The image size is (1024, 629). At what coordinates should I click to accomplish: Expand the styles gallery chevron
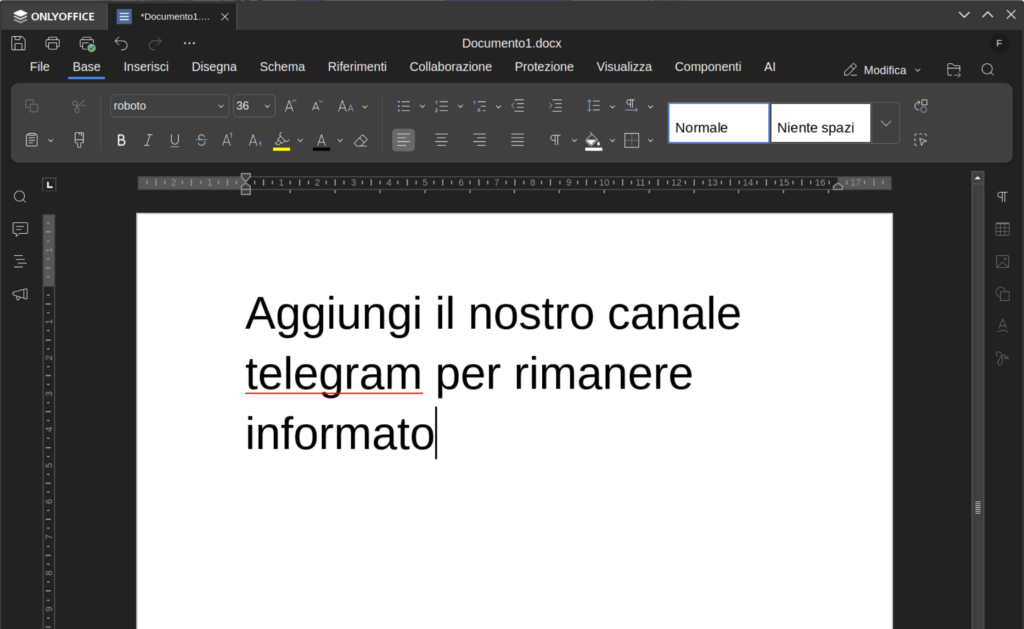(x=886, y=123)
